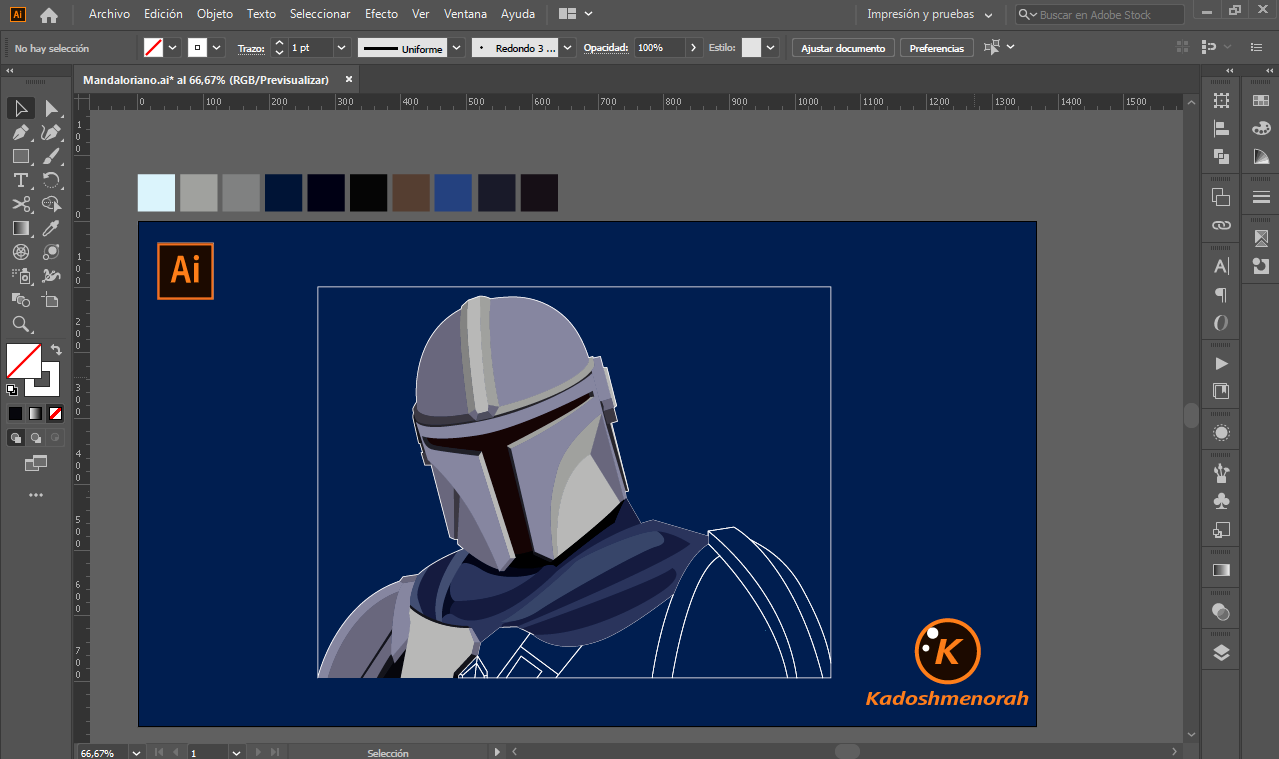Open the Efecto menu
1279x759 pixels.
[381, 14]
